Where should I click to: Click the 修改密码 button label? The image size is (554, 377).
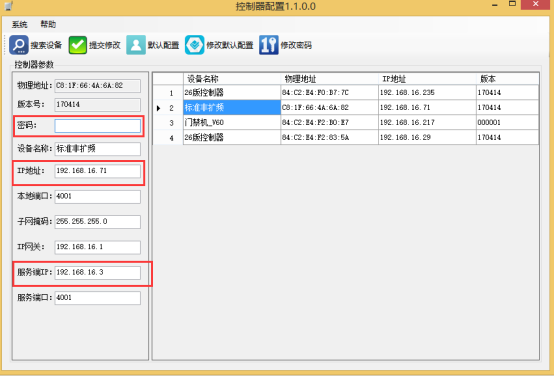pyautogui.click(x=296, y=45)
